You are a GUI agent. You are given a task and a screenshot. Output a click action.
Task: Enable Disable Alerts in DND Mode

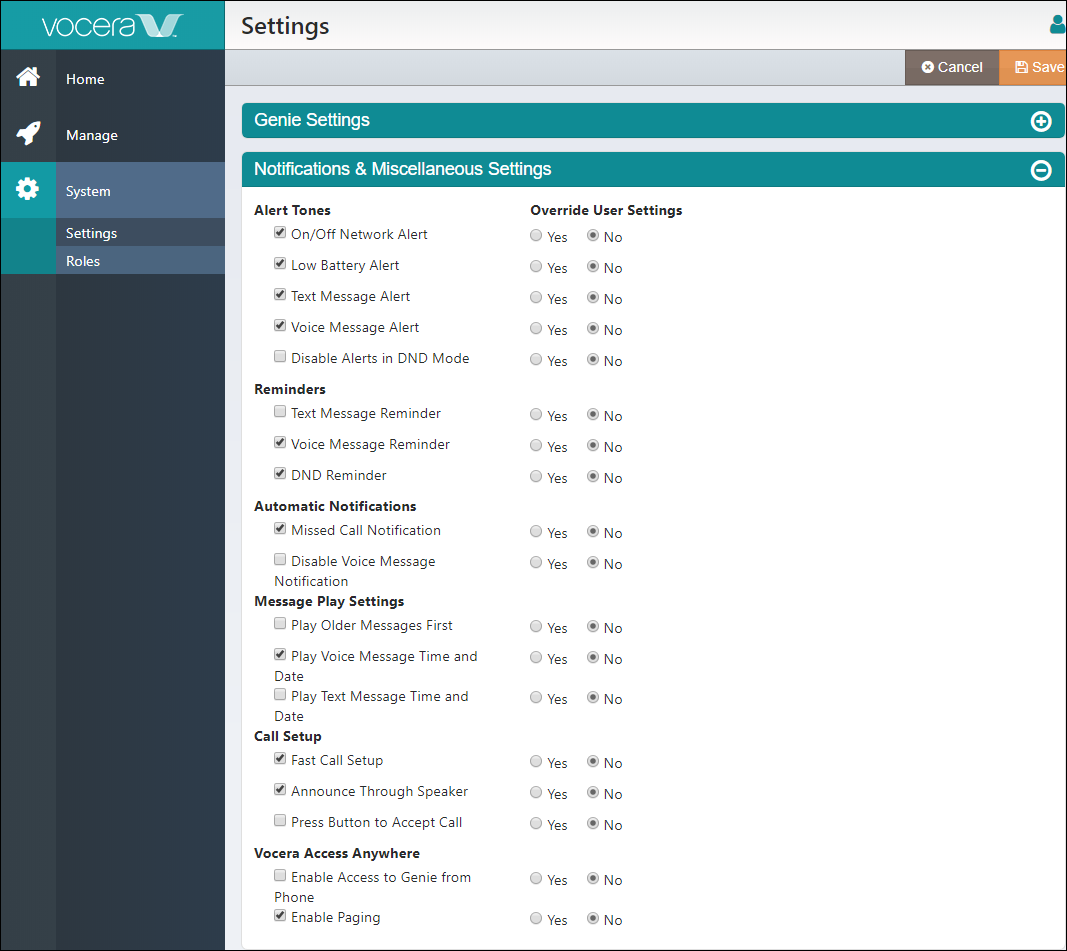(280, 357)
